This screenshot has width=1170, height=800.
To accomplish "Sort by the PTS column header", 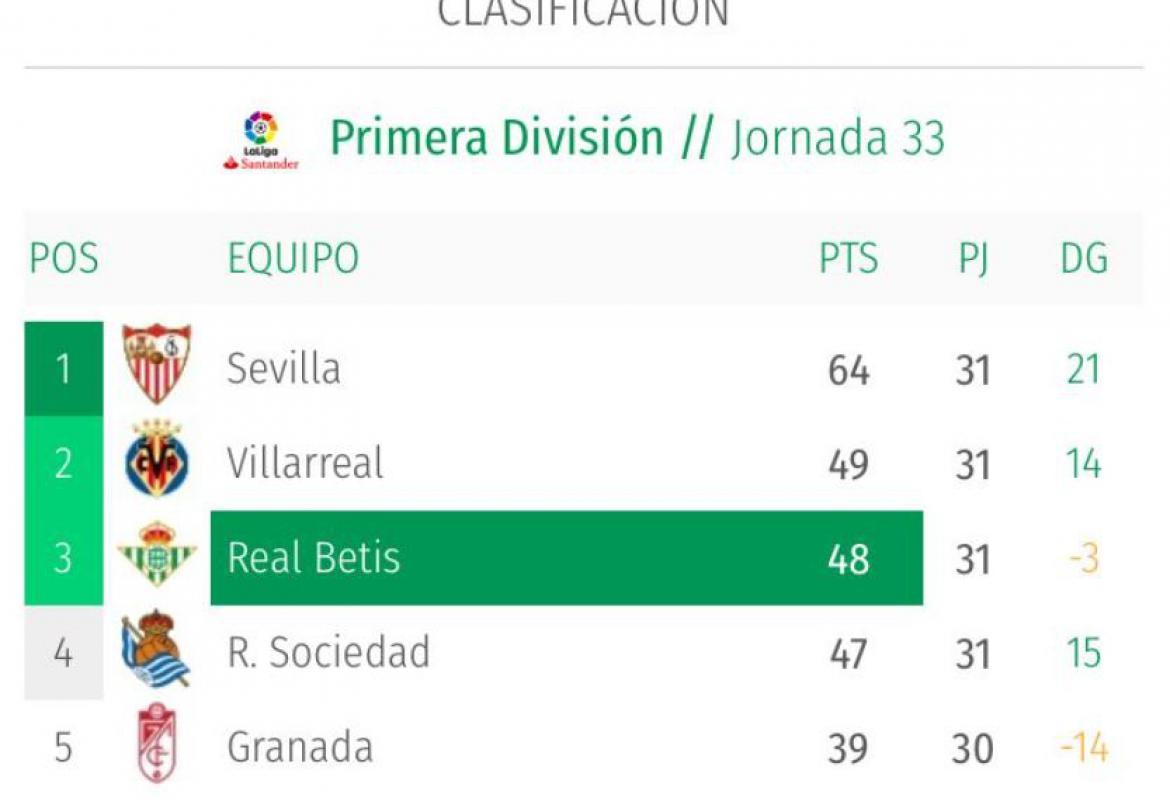I will (x=848, y=259).
